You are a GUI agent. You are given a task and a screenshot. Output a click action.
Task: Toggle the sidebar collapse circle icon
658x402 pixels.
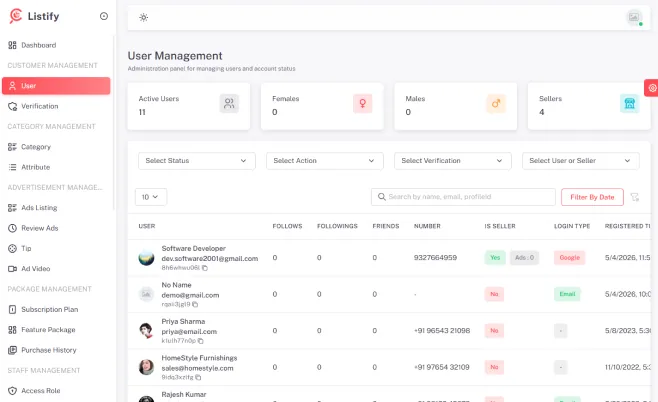click(104, 16)
